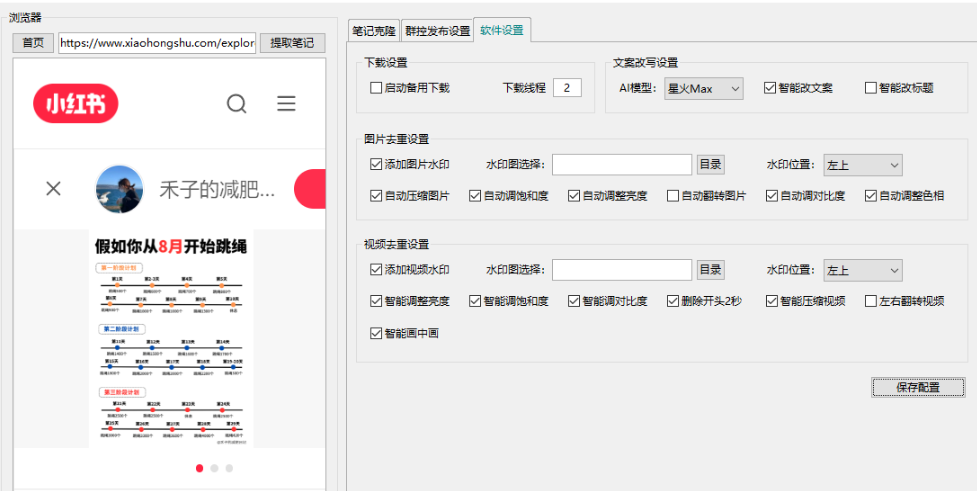Enable the 启动备用下载 checkbox

pos(377,88)
